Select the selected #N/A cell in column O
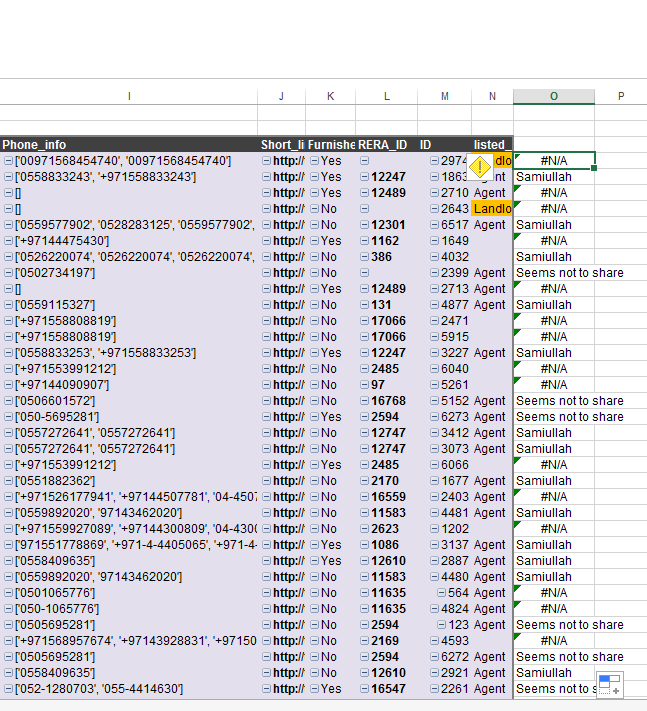 pyautogui.click(x=554, y=161)
